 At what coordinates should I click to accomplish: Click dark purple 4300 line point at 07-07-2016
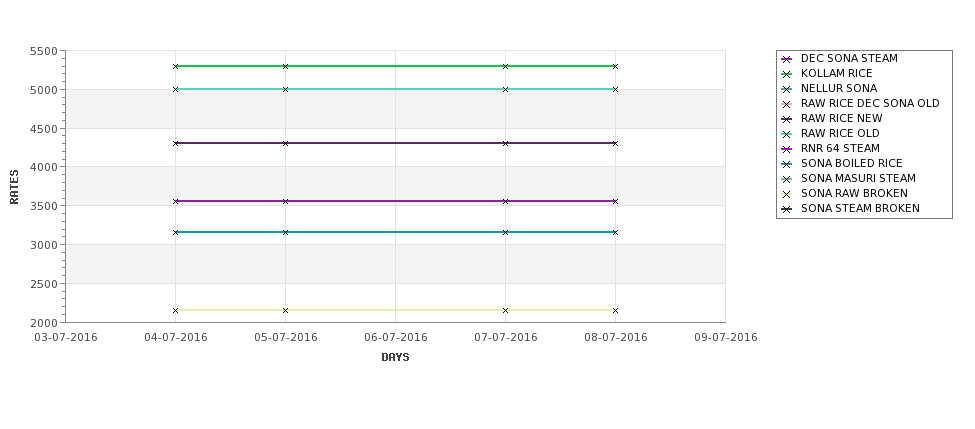[x=506, y=144]
